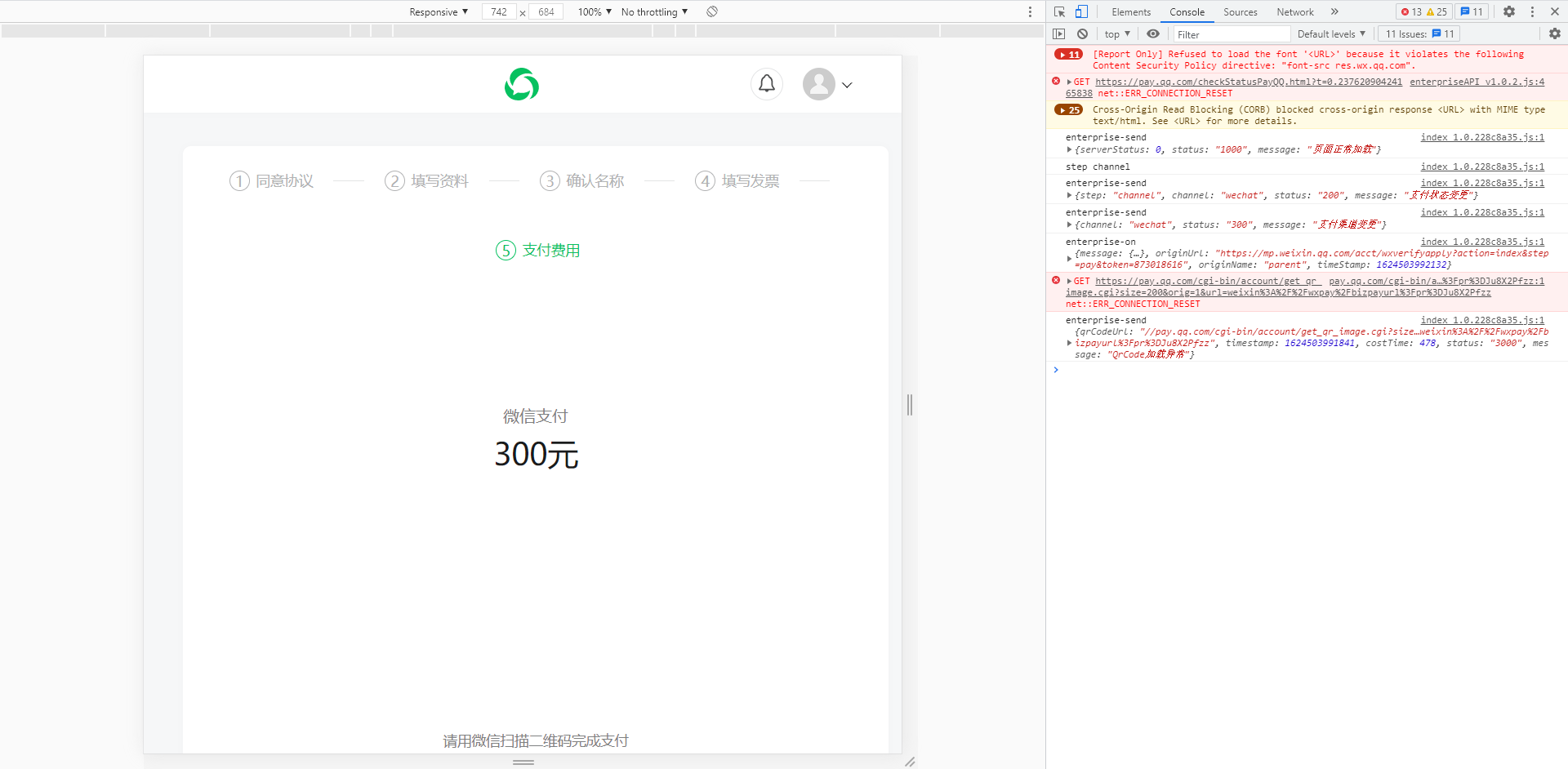
Task: Switch to the Elements tab
Action: click(1131, 11)
